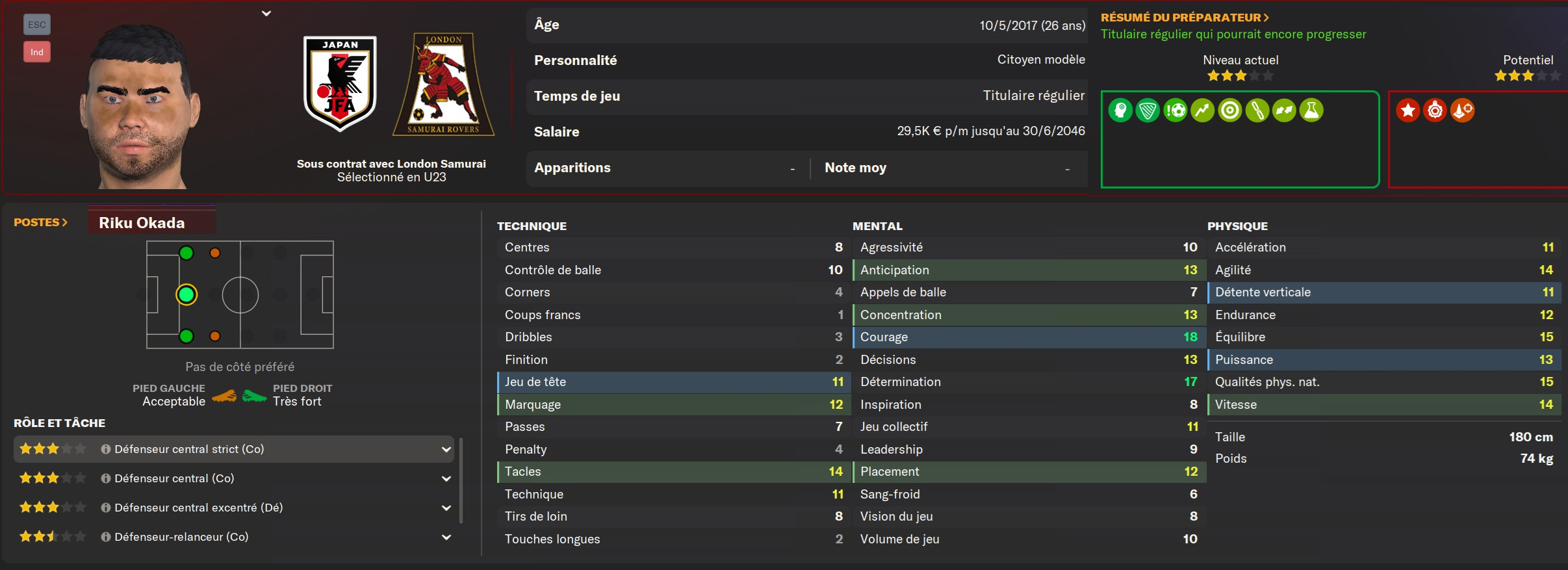Viewport: 1568px width, 570px height.
Task: Select the highlighted central defender position dot
Action: (186, 295)
